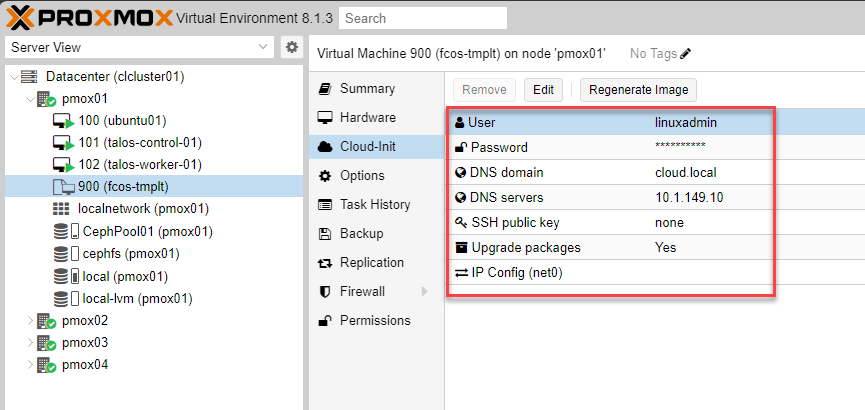
Task: Click the ubuntu01 VM monitor icon
Action: pyautogui.click(x=62, y=121)
